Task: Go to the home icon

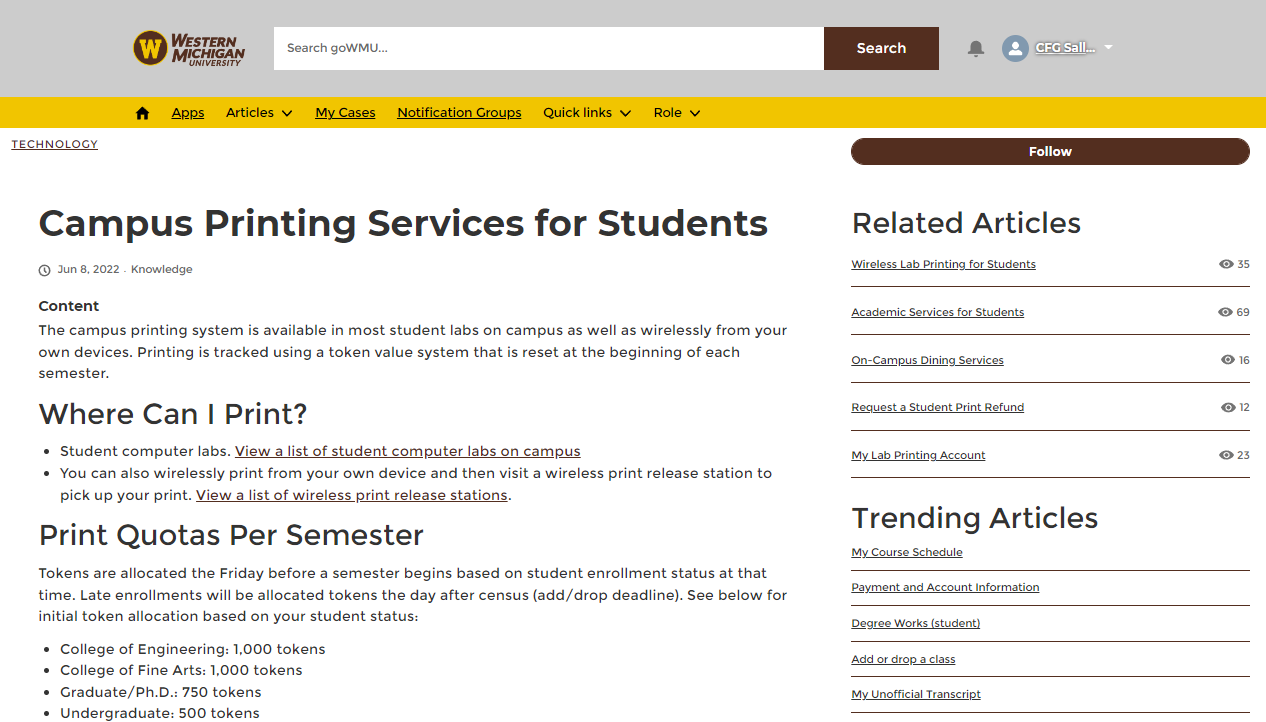Action: pos(142,113)
